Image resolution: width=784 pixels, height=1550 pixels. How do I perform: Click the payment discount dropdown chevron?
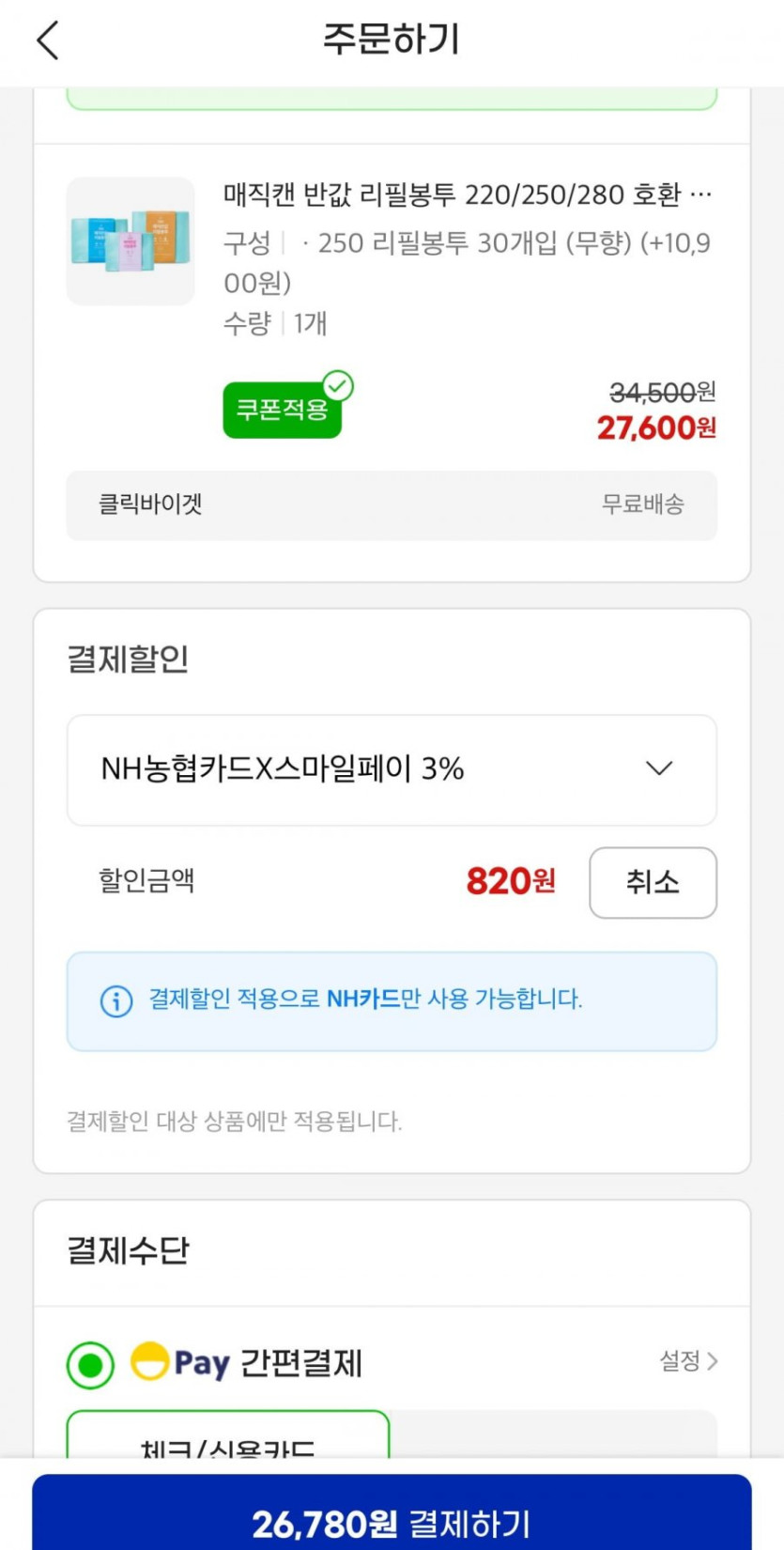[659, 768]
